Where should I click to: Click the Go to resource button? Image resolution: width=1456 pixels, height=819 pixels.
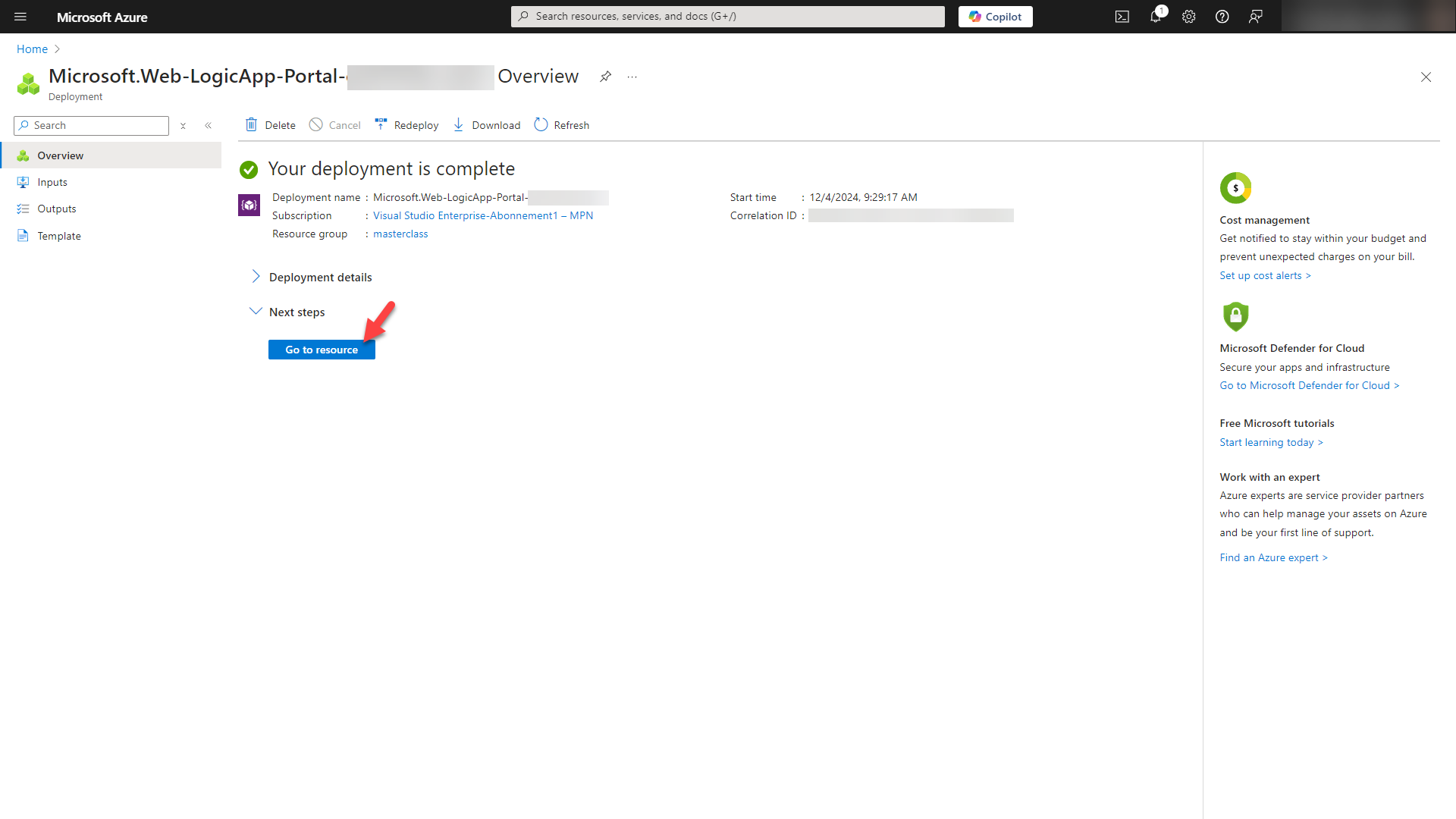click(x=321, y=349)
